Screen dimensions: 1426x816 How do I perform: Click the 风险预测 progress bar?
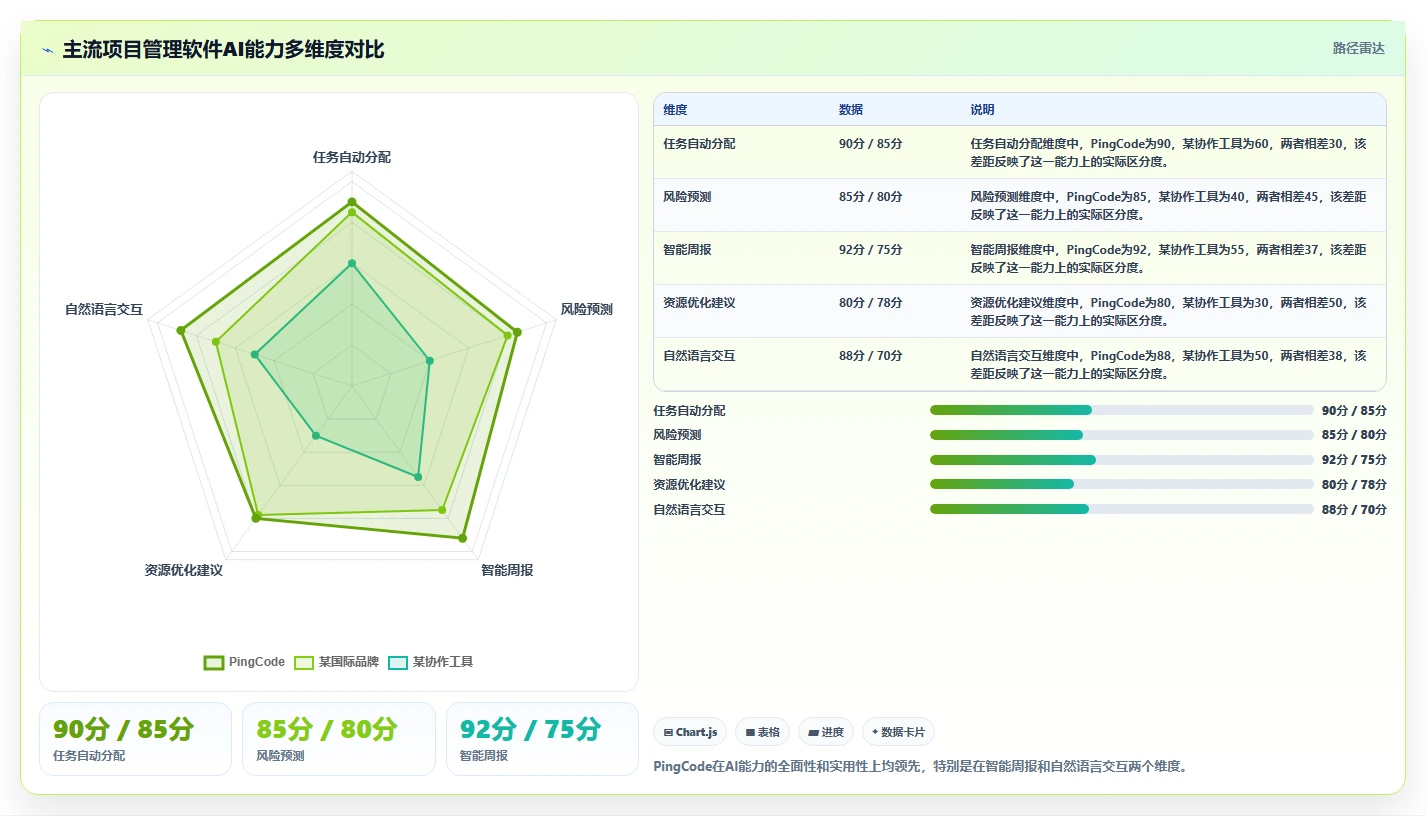(x=1122, y=435)
